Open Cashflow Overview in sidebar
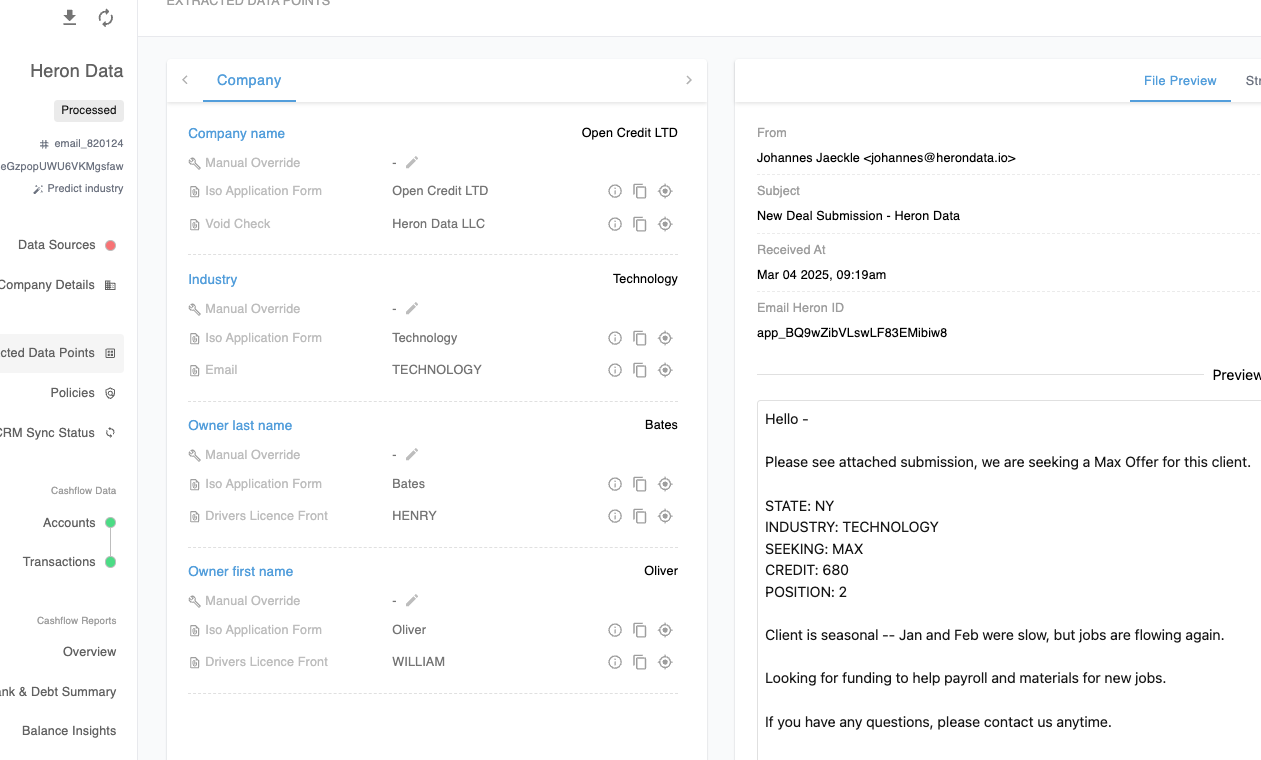This screenshot has height=760, width=1261. tap(90, 652)
